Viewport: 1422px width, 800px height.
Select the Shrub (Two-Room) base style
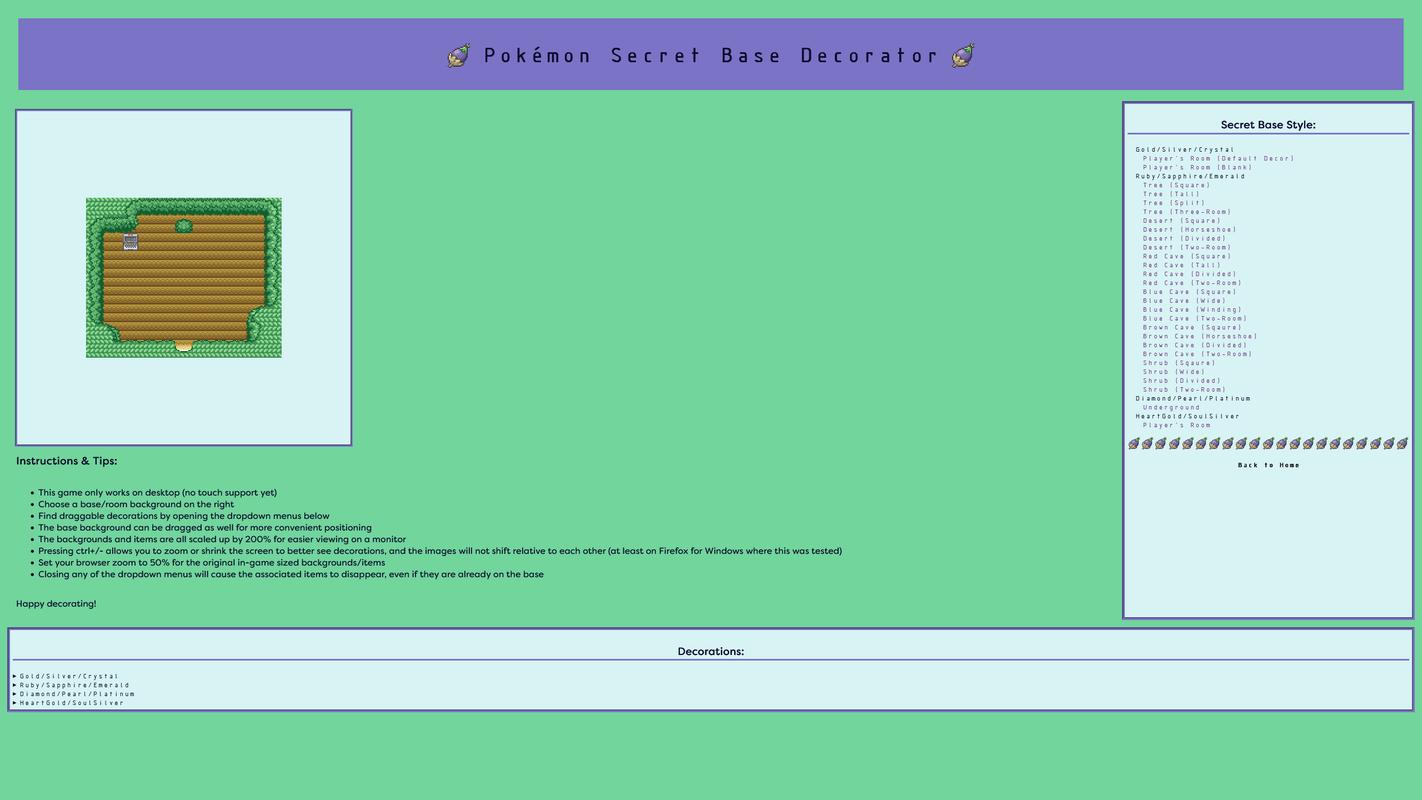click(1184, 390)
